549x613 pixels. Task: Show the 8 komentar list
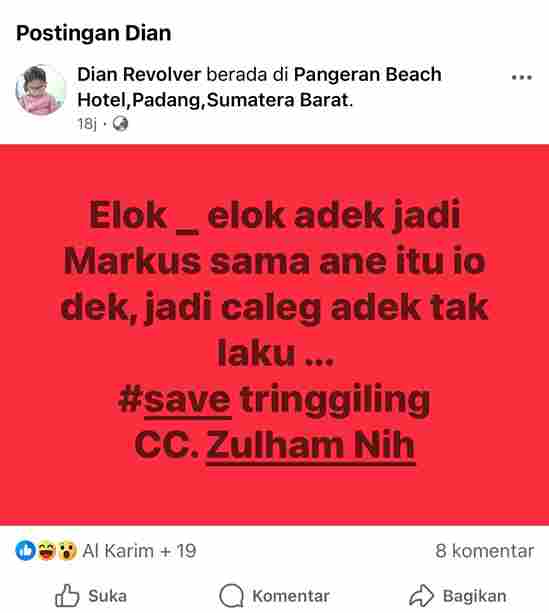(x=484, y=551)
